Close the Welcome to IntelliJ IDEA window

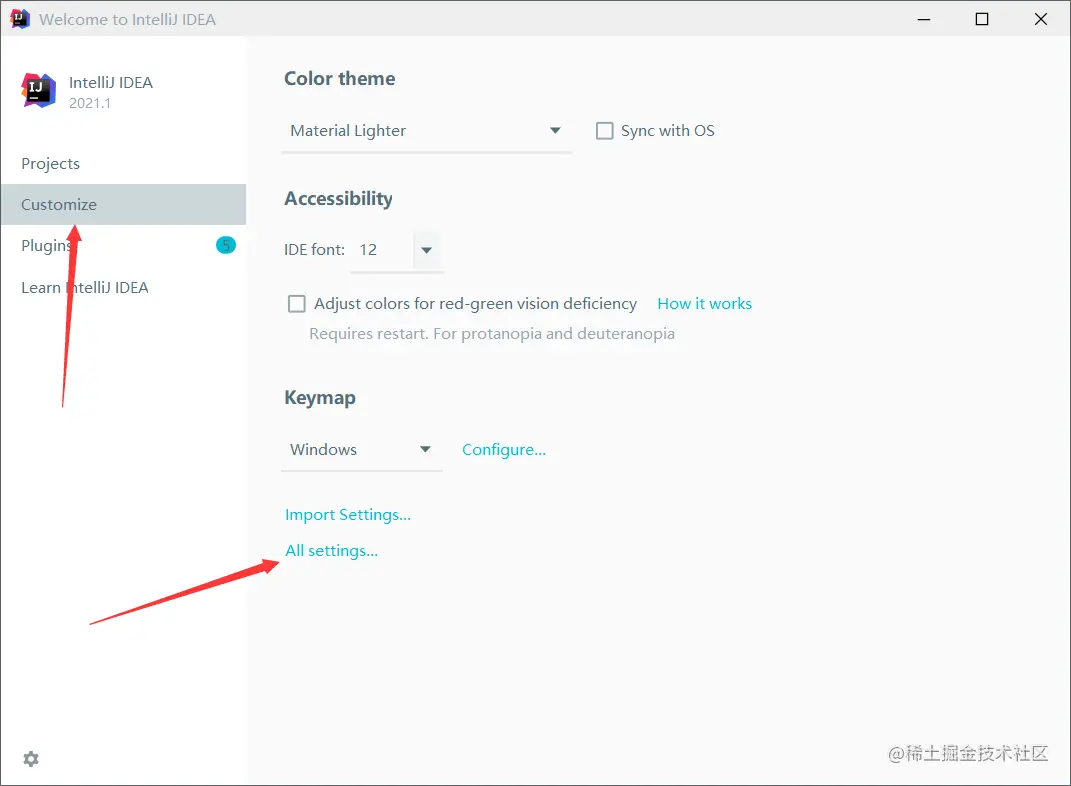click(1040, 19)
